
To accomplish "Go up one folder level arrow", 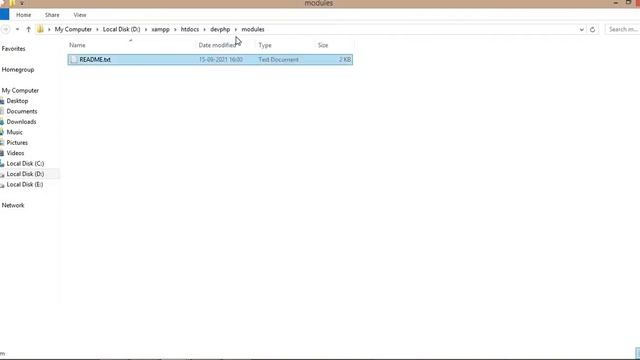I will click(x=28, y=29).
